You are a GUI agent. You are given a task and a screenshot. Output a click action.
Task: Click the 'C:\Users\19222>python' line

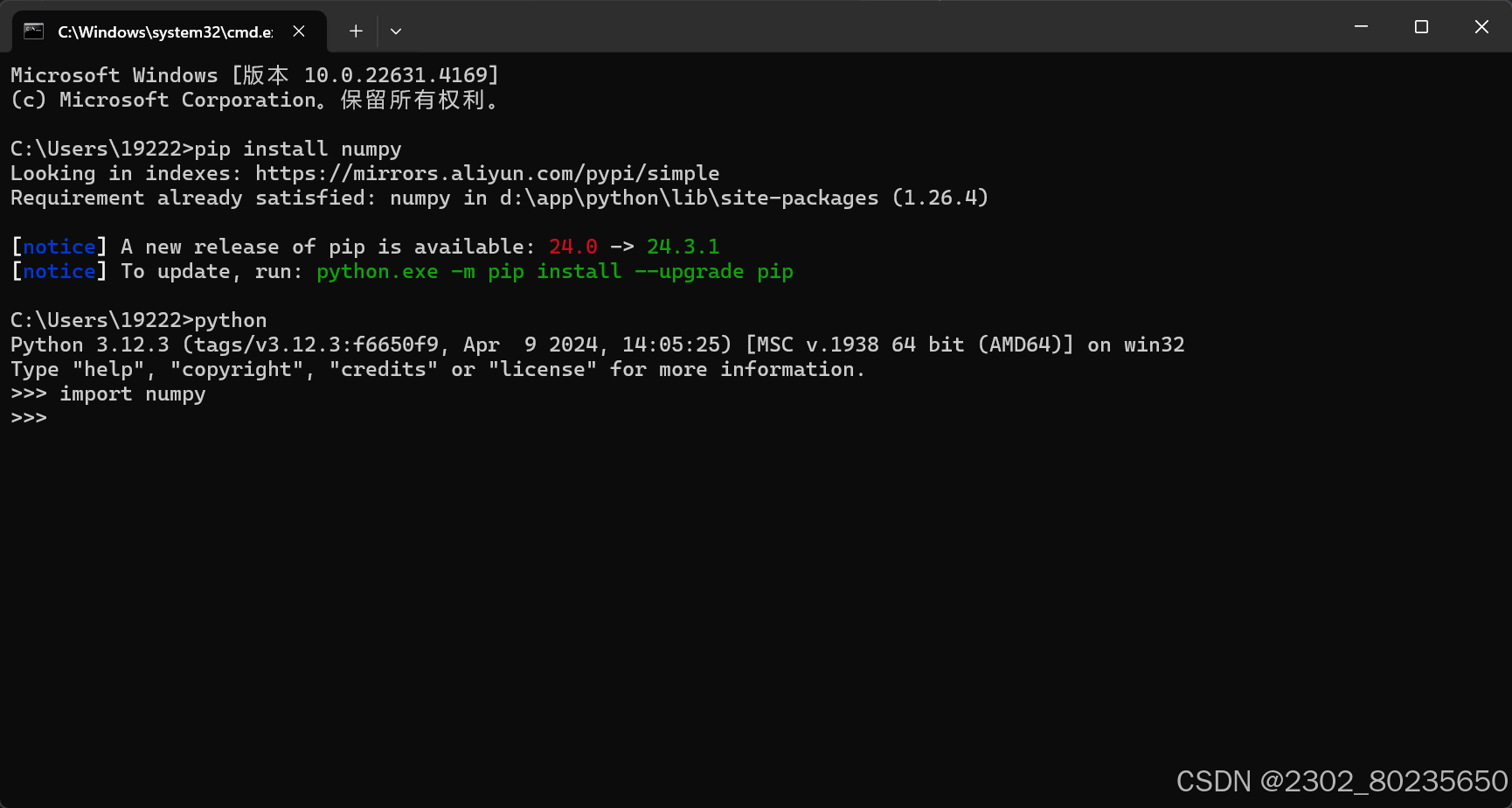[139, 320]
